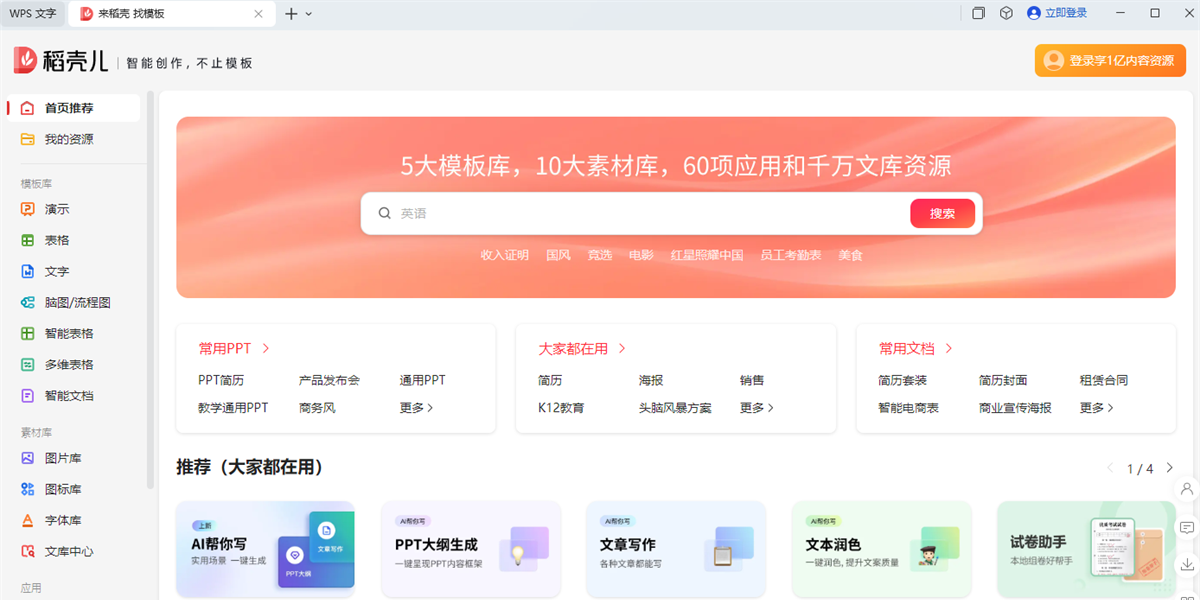Open the new tab dropdown arrow
This screenshot has height=600, width=1200.
tap(306, 14)
